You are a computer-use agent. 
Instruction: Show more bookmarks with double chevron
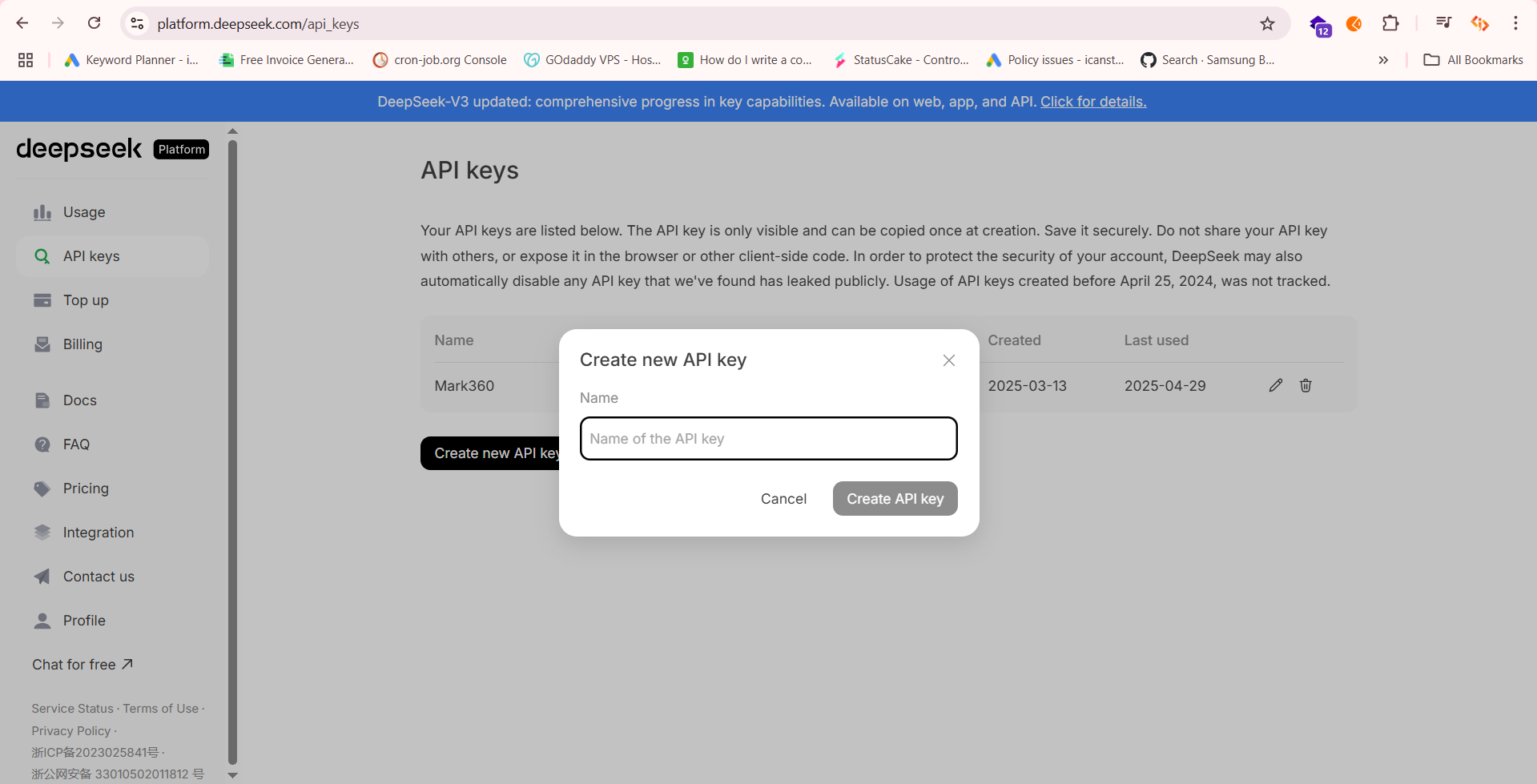(1383, 60)
